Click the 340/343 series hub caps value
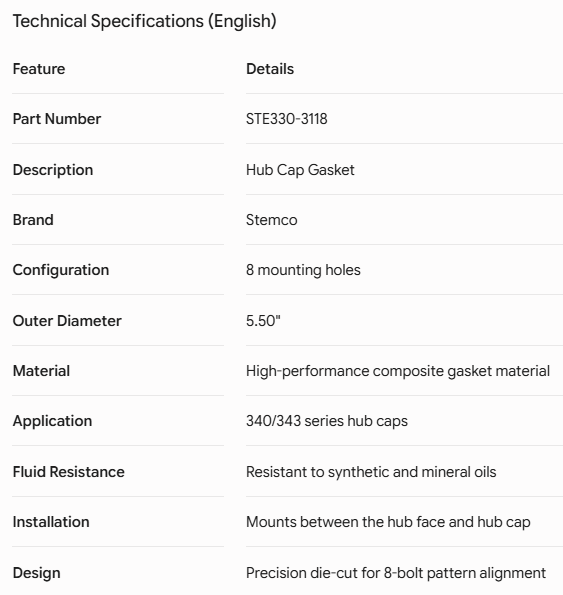The height and width of the screenshot is (595, 563). pos(327,421)
